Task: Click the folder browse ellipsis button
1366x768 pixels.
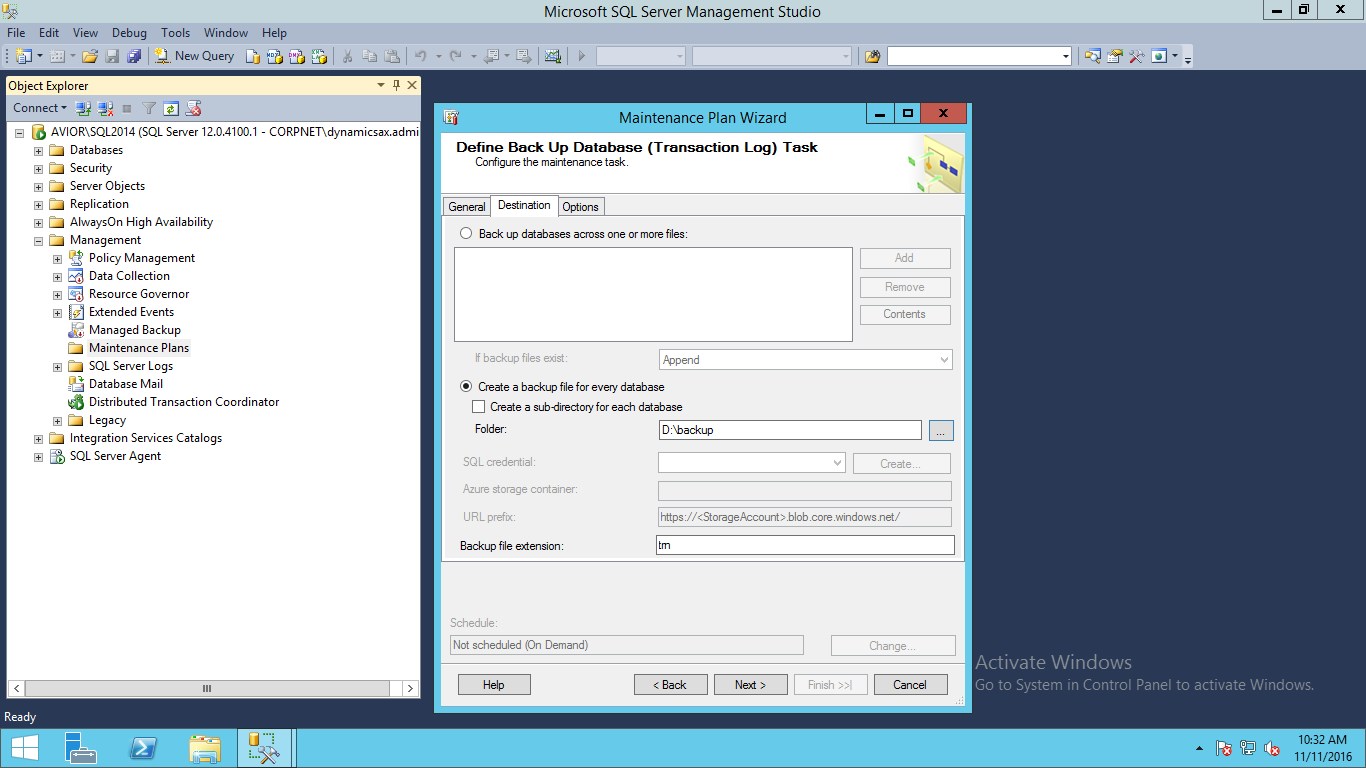Action: coord(941,430)
